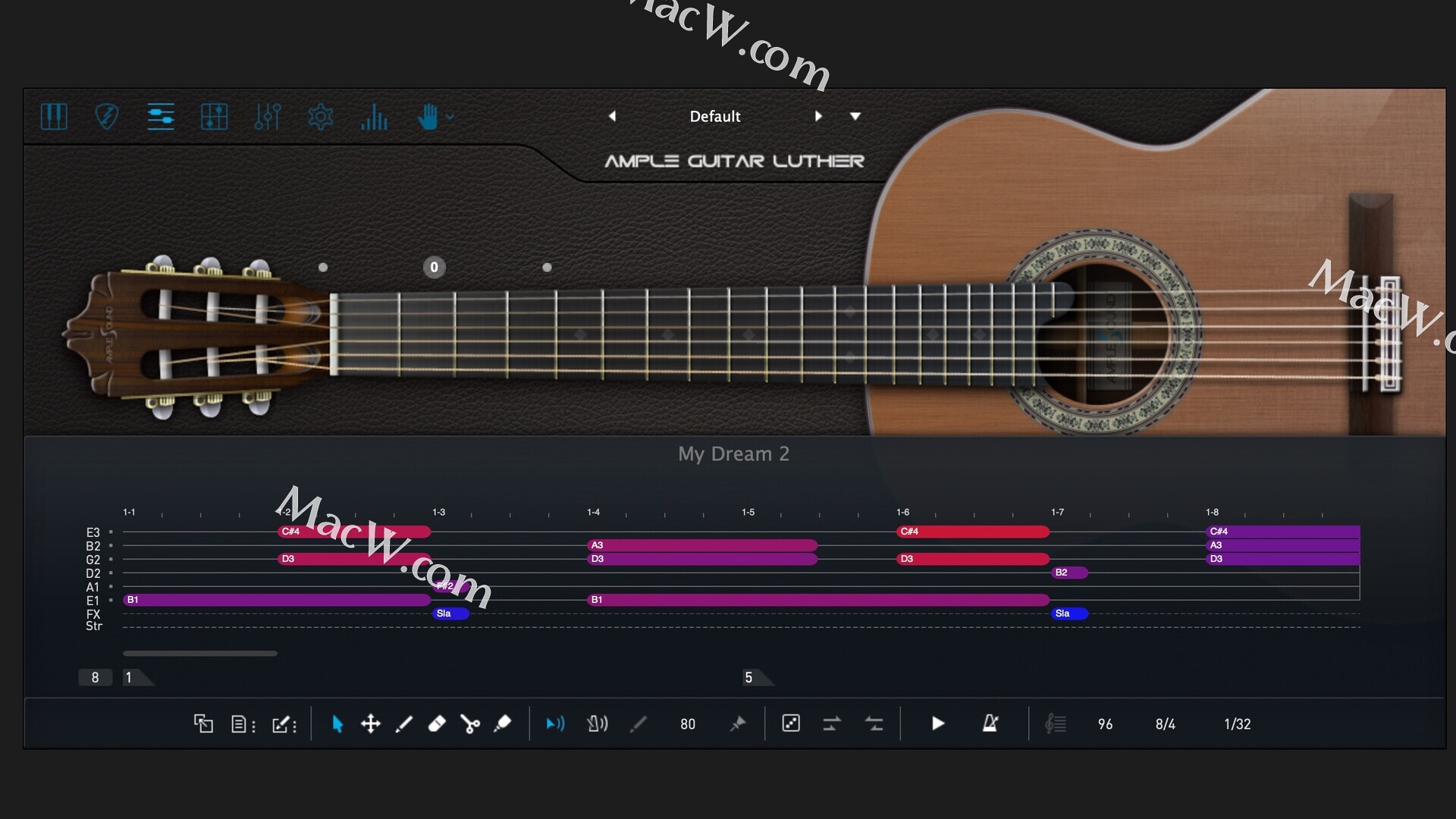
Task: Open the Tab player grid icon
Action: tap(214, 117)
